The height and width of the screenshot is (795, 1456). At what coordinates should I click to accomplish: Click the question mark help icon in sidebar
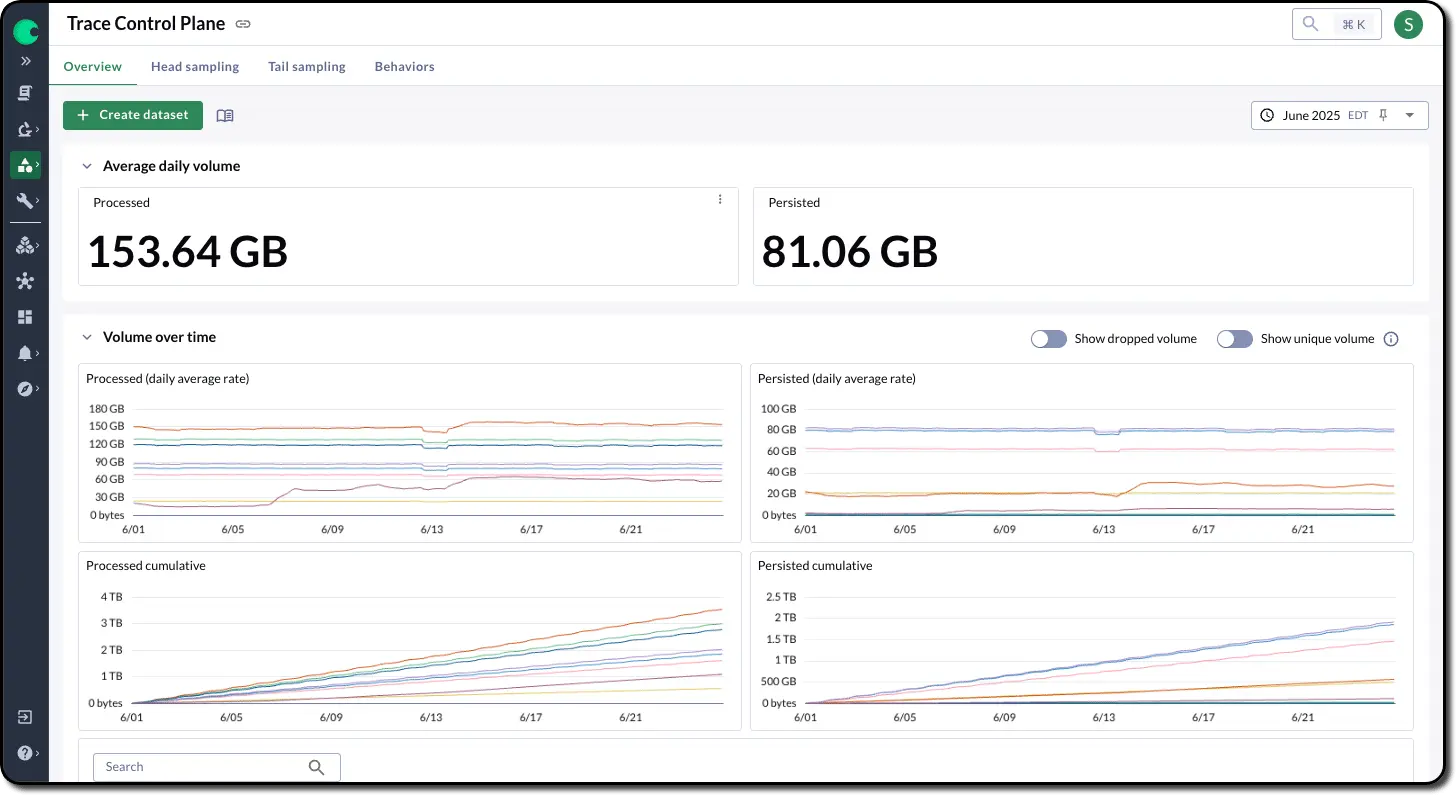(x=25, y=753)
